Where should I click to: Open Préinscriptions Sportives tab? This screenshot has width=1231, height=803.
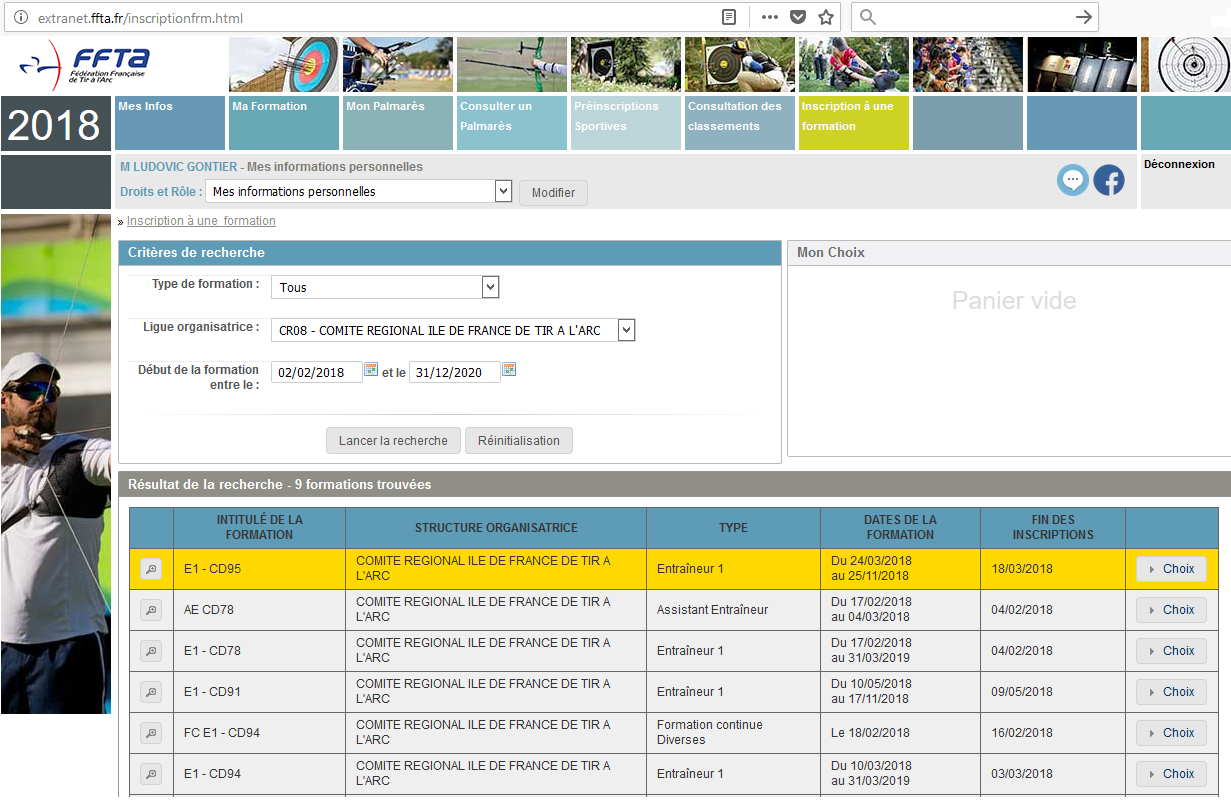click(x=626, y=123)
